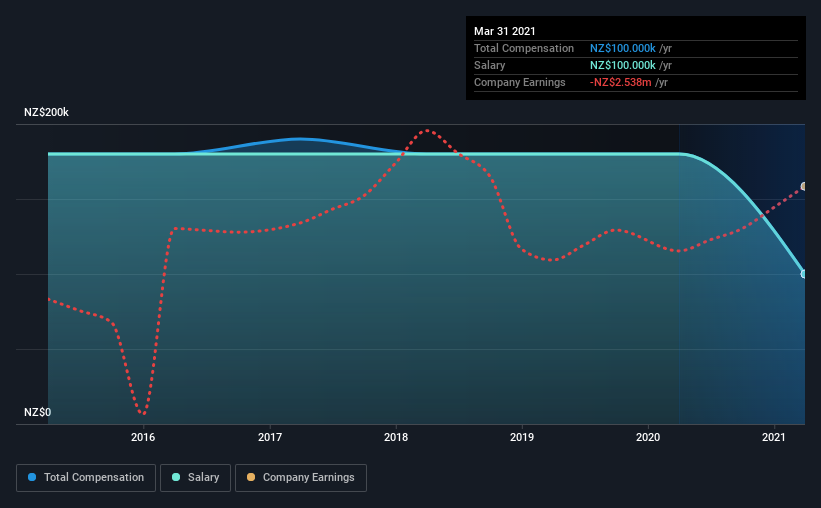821x508 pixels.
Task: Select the salary data point at 2021
Action: [x=804, y=274]
